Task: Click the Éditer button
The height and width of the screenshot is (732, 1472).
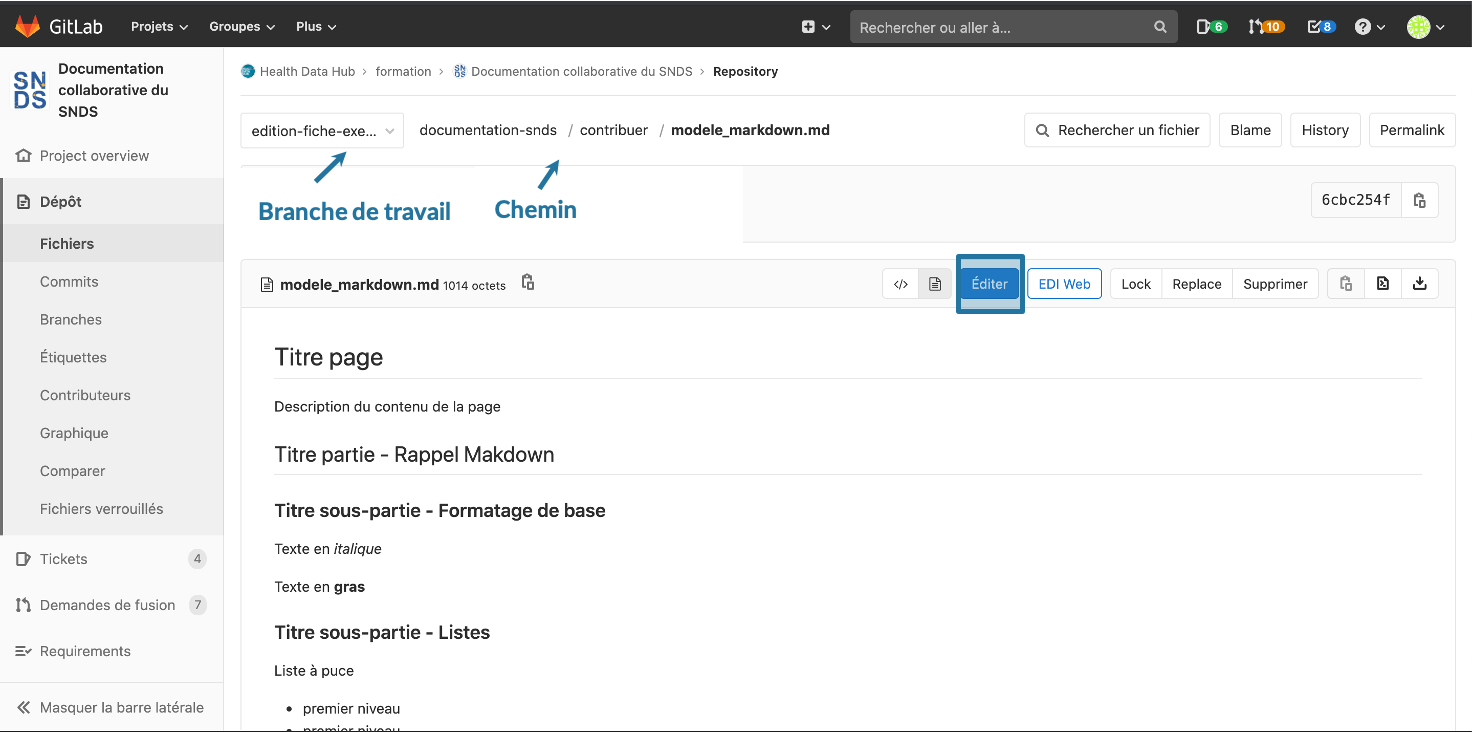Action: tap(989, 284)
